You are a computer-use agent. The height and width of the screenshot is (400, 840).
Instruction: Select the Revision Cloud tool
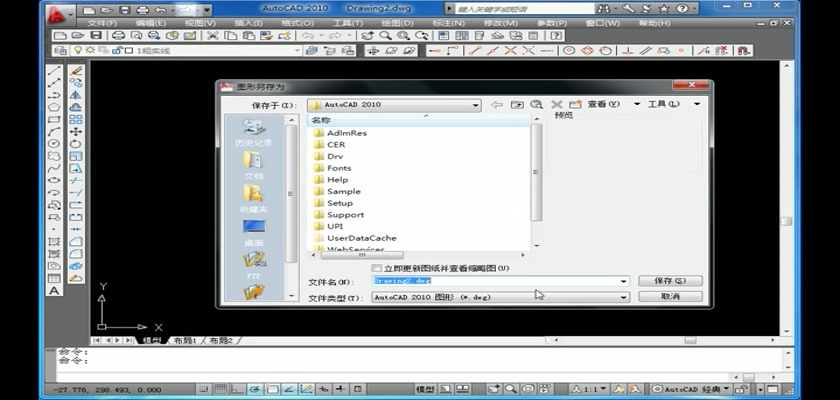pyautogui.click(x=54, y=156)
